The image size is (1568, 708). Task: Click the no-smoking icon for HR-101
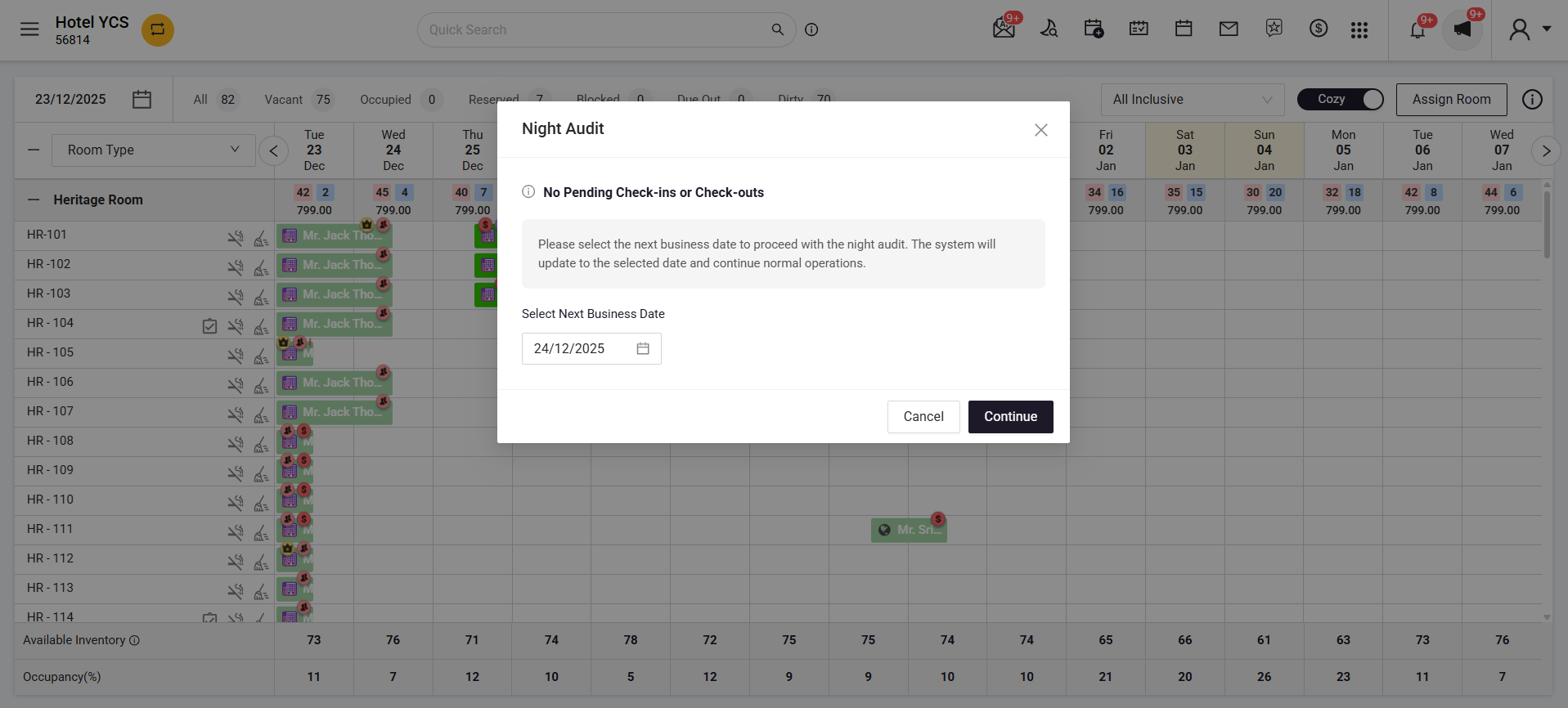point(236,238)
